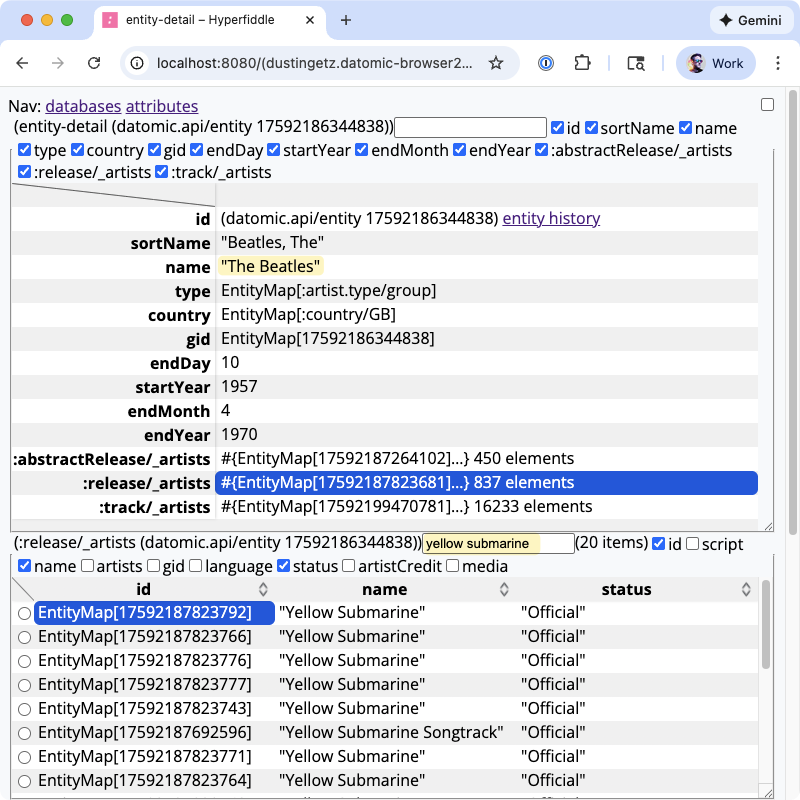The width and height of the screenshot is (800, 800).
Task: Uncheck the country column checkbox
Action: click(x=77, y=149)
